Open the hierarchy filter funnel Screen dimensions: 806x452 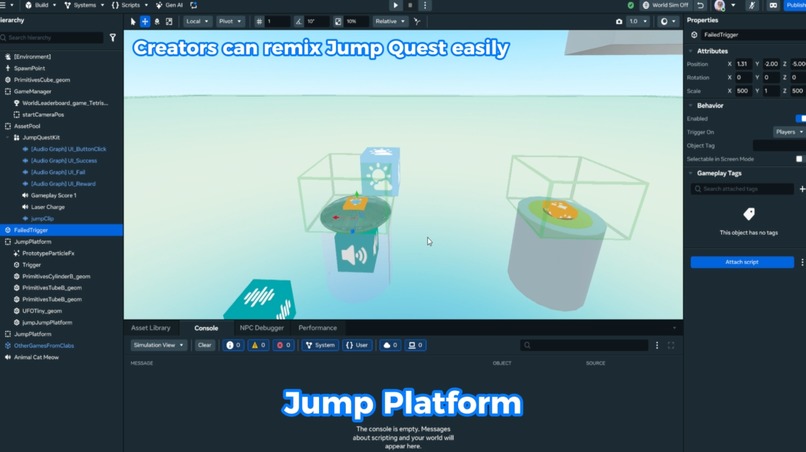tap(113, 38)
